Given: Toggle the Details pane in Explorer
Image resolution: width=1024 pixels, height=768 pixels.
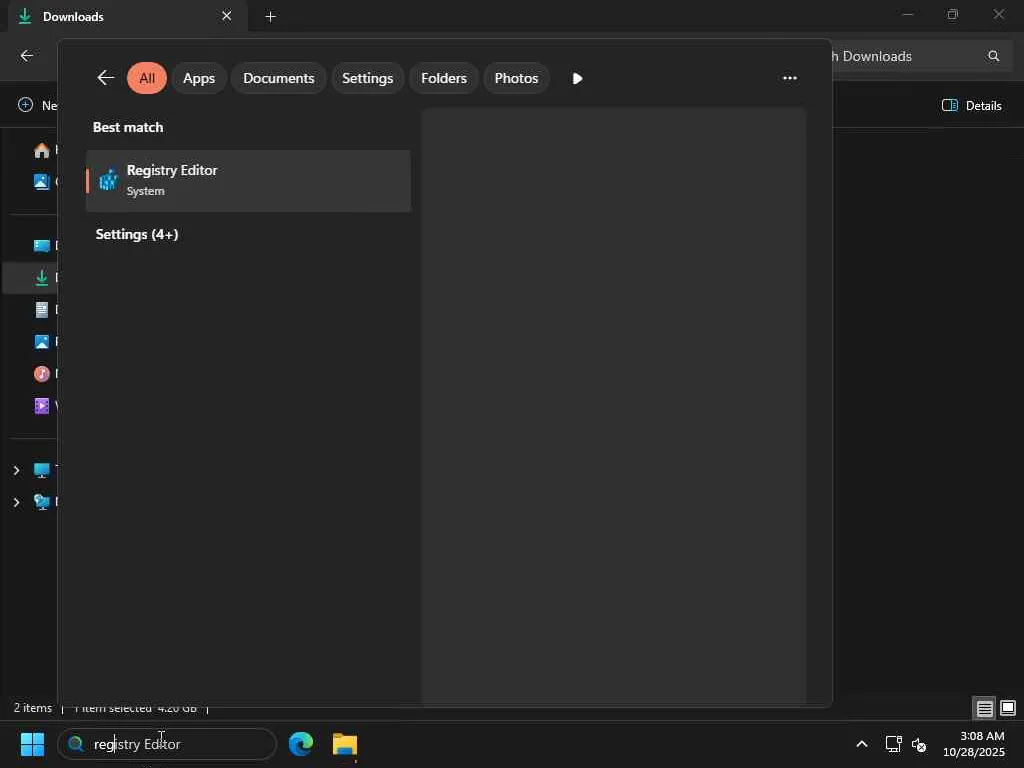Looking at the screenshot, I should (x=972, y=106).
